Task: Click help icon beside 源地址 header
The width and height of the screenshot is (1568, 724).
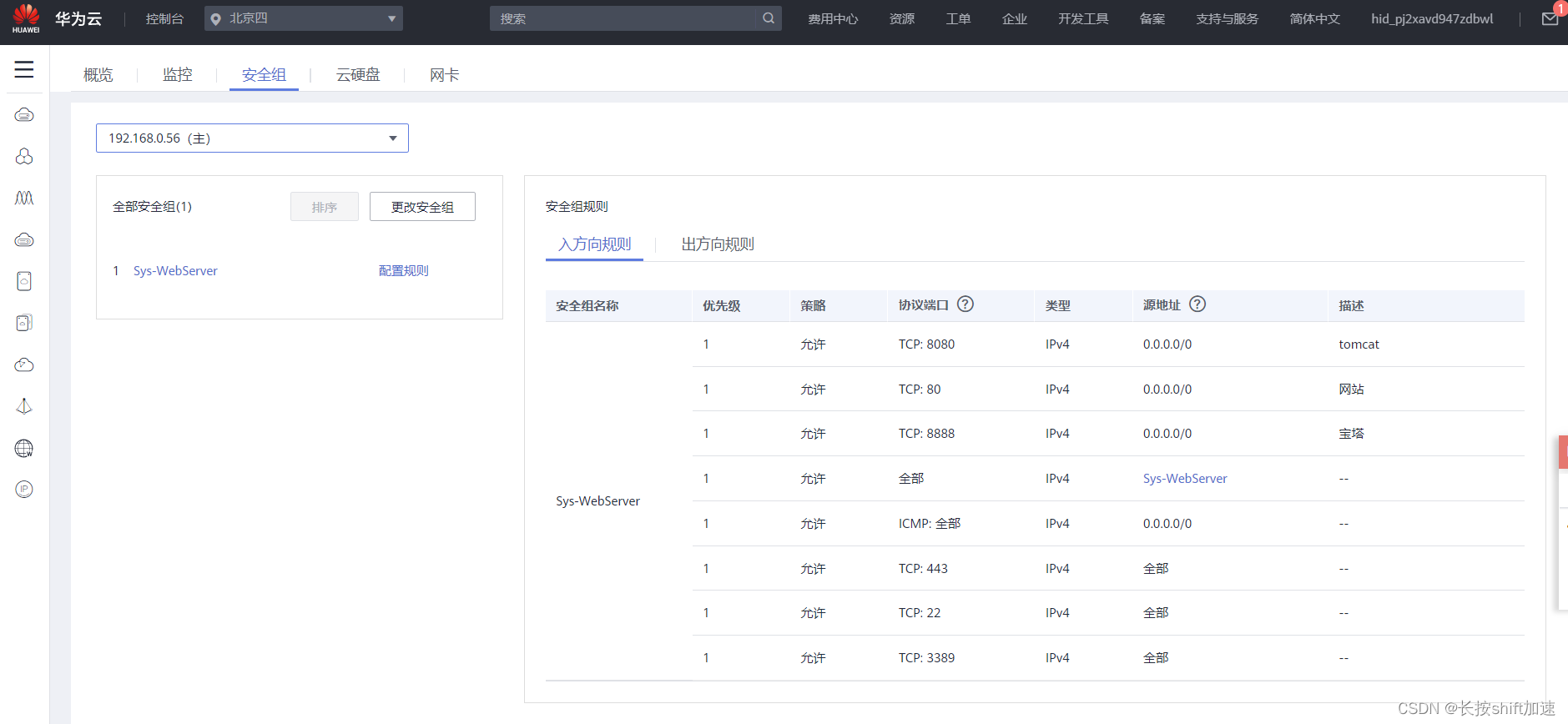Action: [x=1197, y=304]
